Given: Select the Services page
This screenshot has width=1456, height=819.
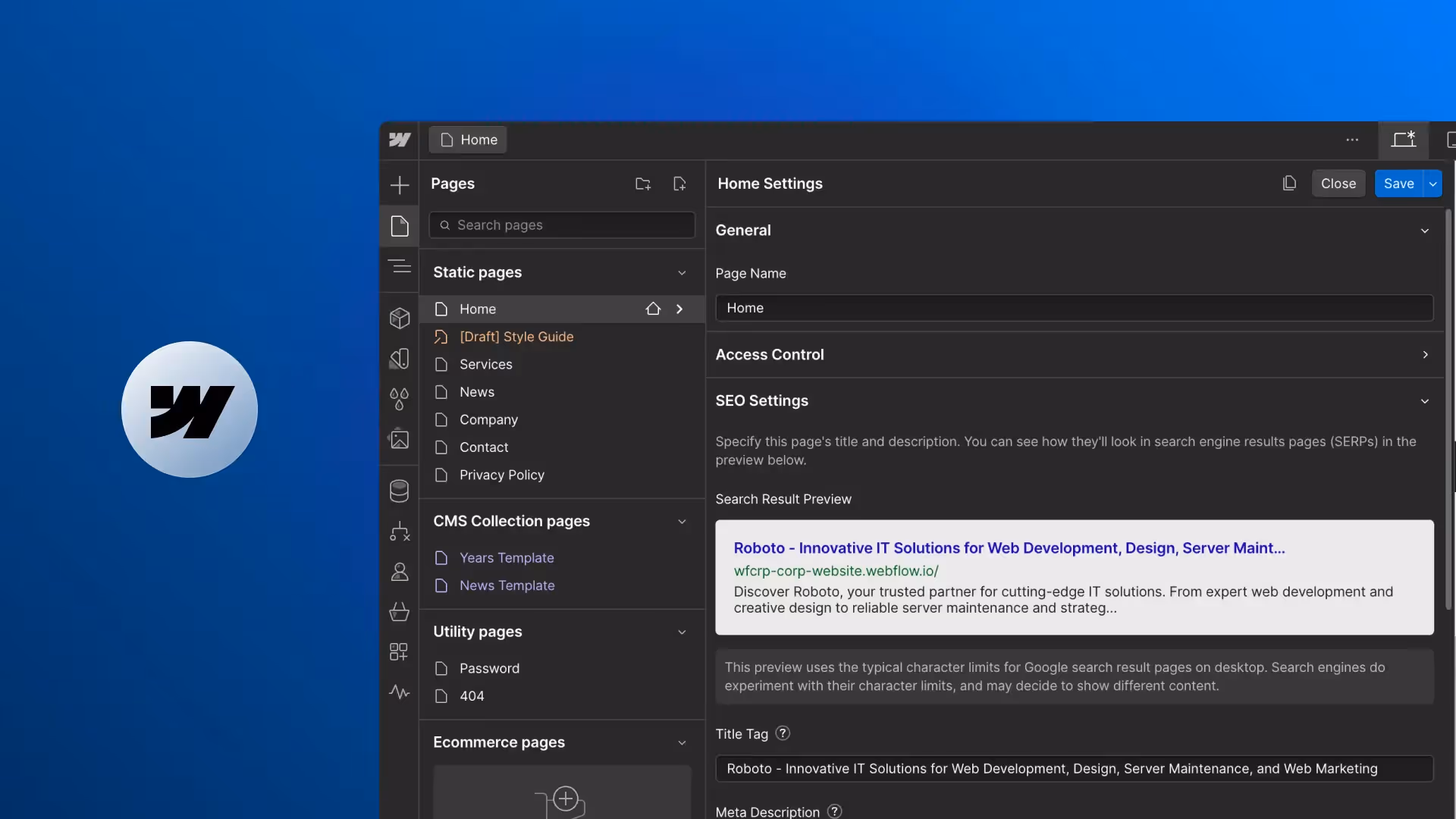Looking at the screenshot, I should pos(485,365).
